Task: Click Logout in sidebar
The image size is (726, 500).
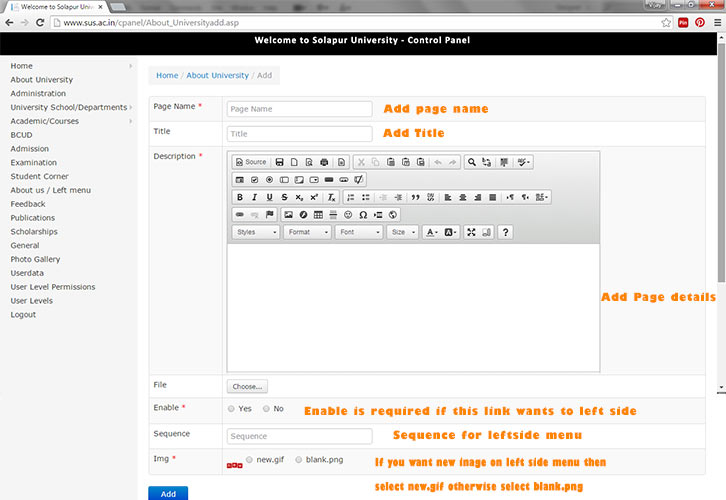Action: [x=23, y=314]
